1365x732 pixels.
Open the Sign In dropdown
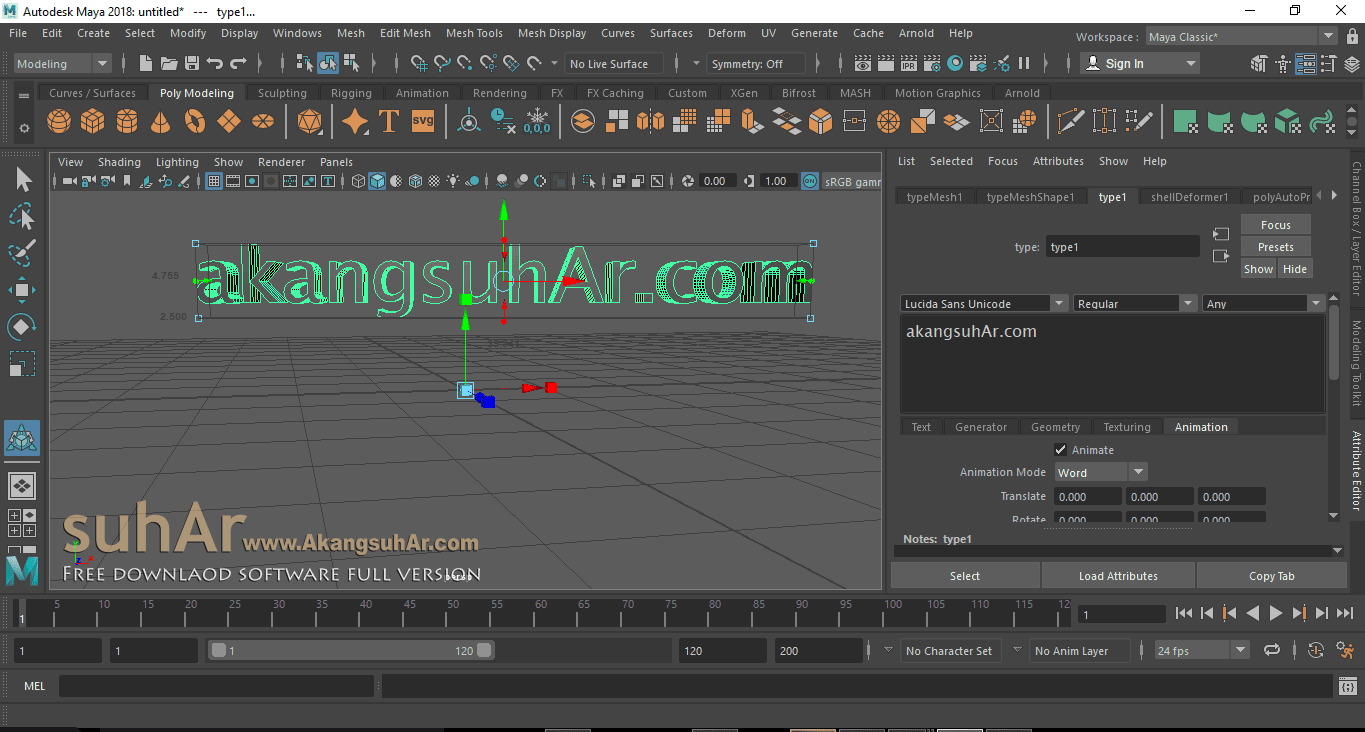click(1141, 64)
